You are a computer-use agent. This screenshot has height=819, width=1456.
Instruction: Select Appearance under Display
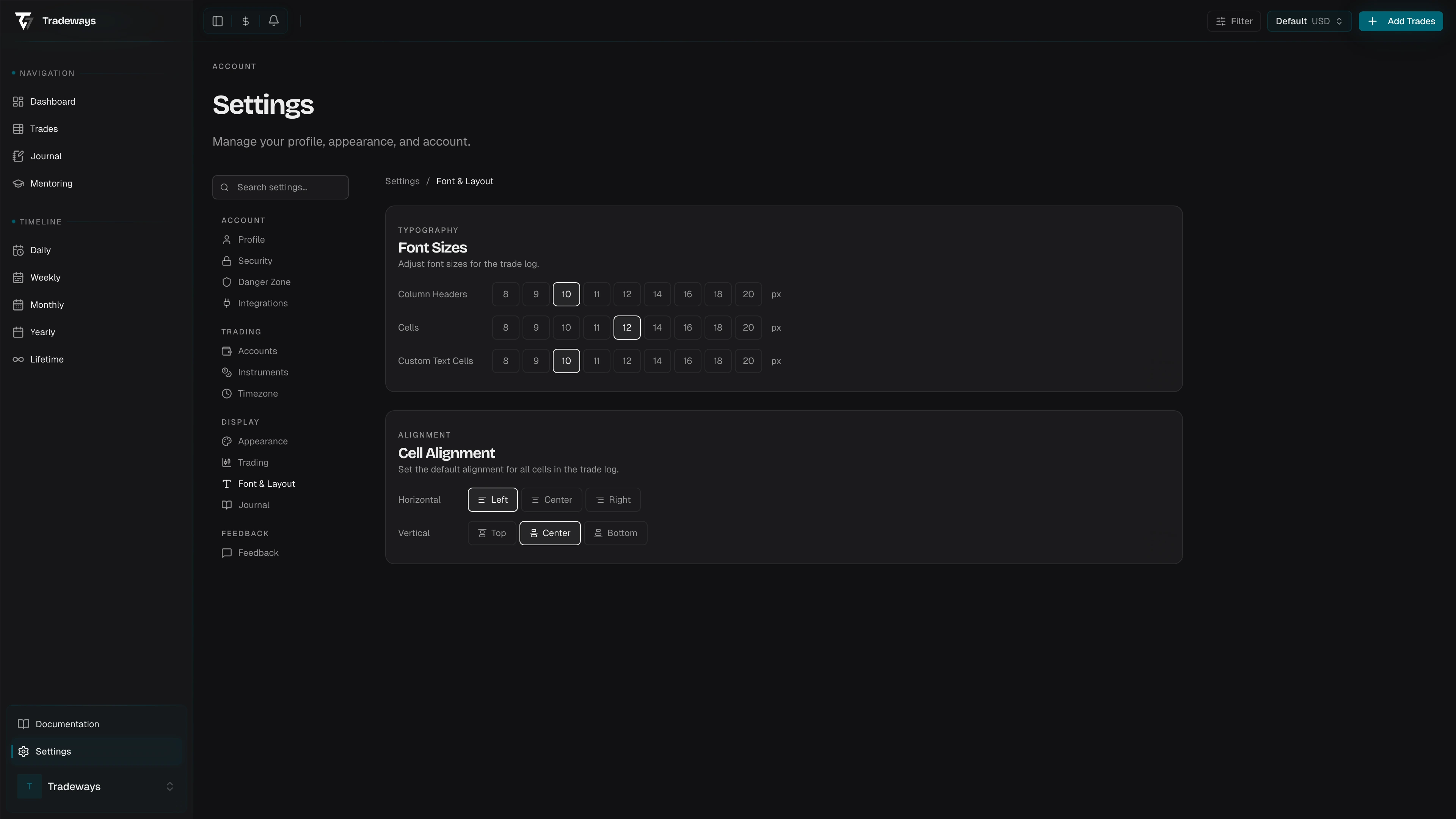[x=262, y=441]
